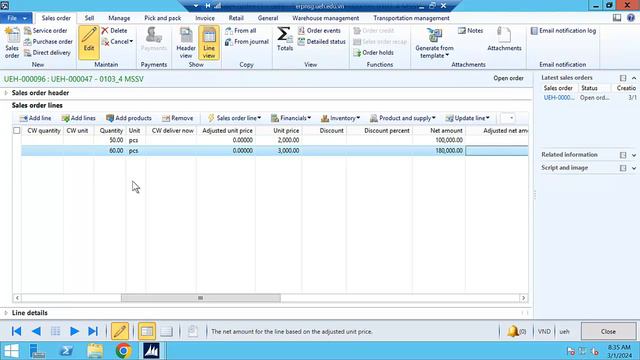
Task: Open Notes
Action: (x=470, y=31)
